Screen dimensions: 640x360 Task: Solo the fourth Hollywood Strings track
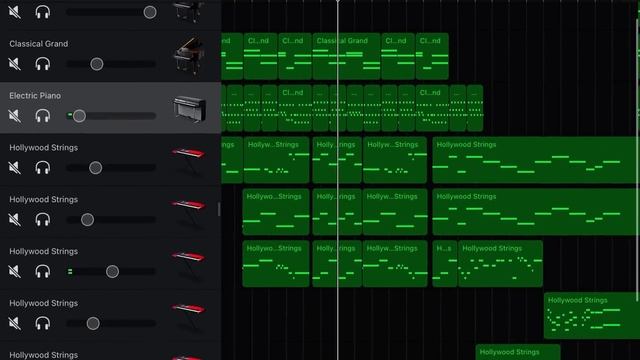(42, 323)
